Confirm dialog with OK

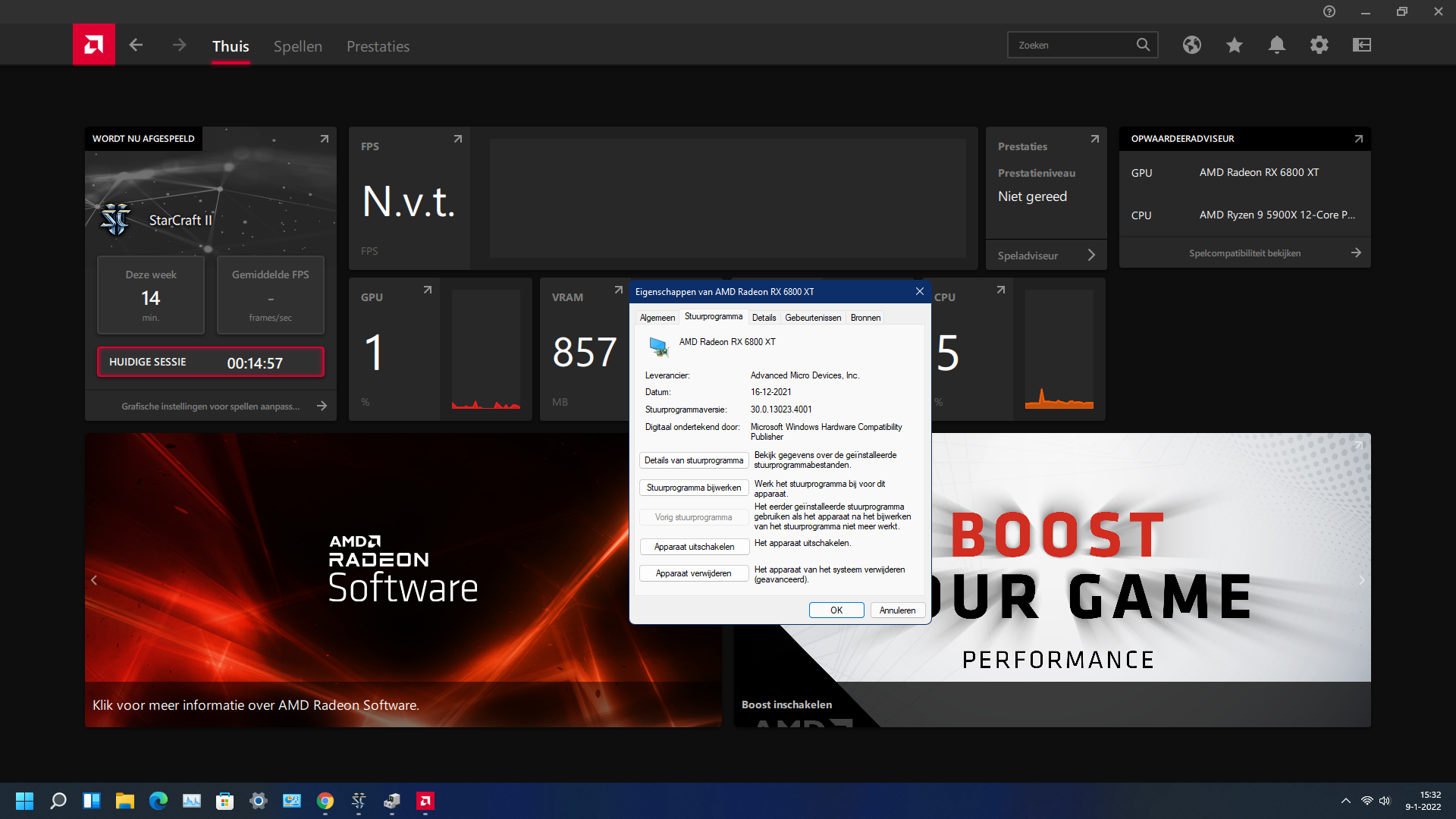(836, 610)
